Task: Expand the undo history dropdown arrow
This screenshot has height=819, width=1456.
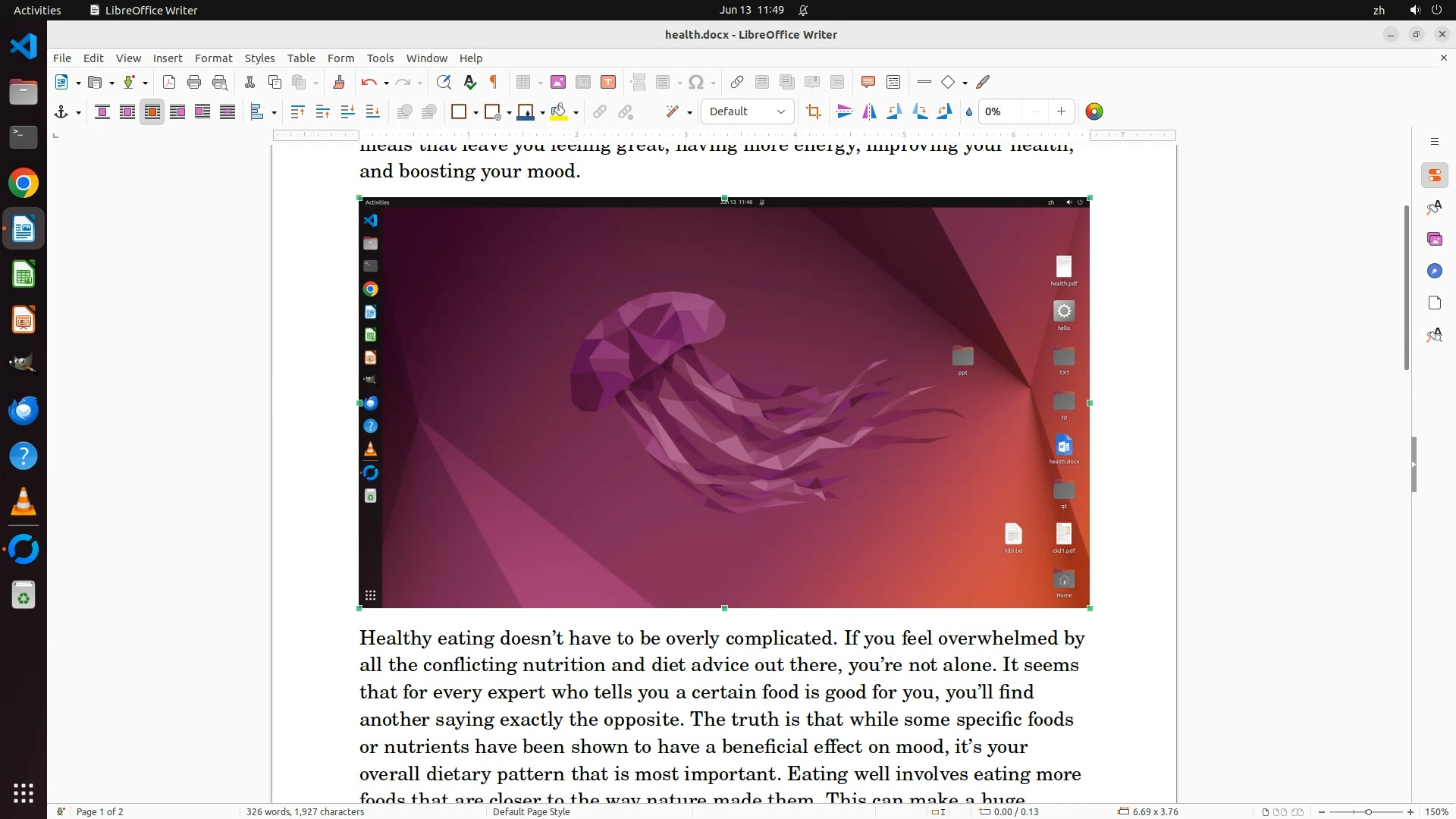Action: pos(386,83)
